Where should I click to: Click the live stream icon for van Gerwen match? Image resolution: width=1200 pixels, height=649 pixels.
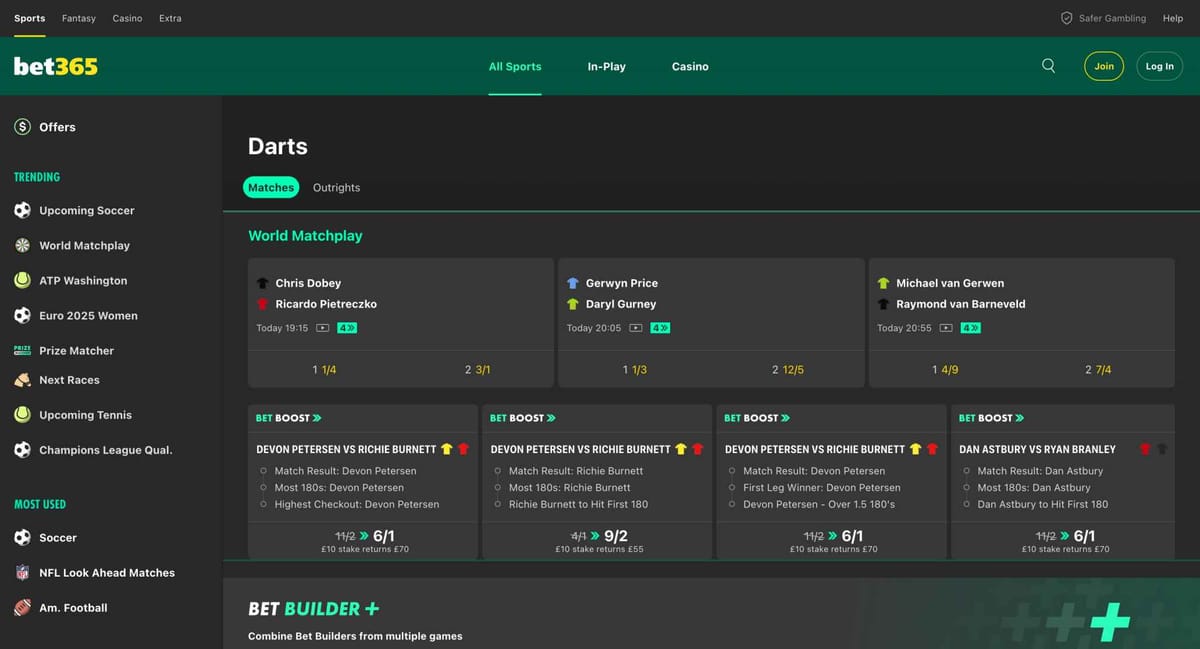(x=946, y=328)
